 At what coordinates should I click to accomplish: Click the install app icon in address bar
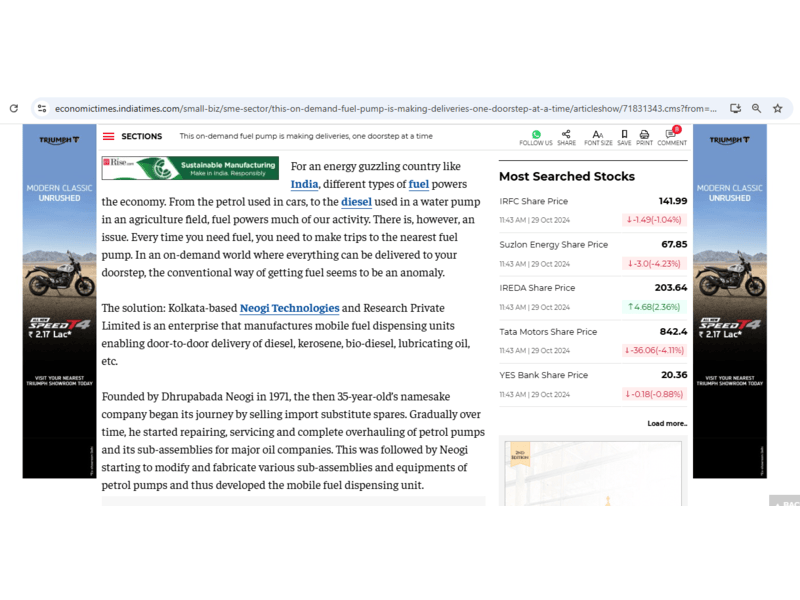pyautogui.click(x=735, y=108)
